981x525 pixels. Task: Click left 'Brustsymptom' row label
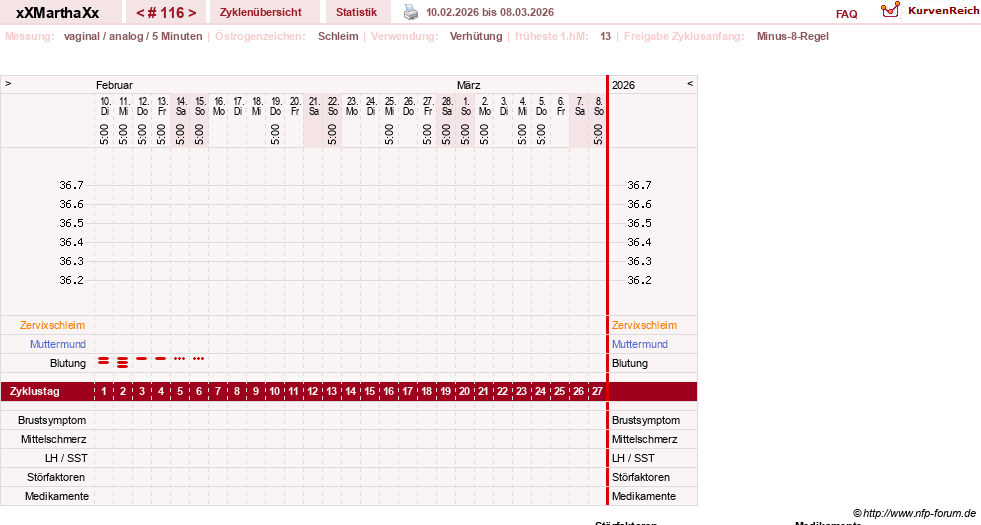[x=52, y=421]
